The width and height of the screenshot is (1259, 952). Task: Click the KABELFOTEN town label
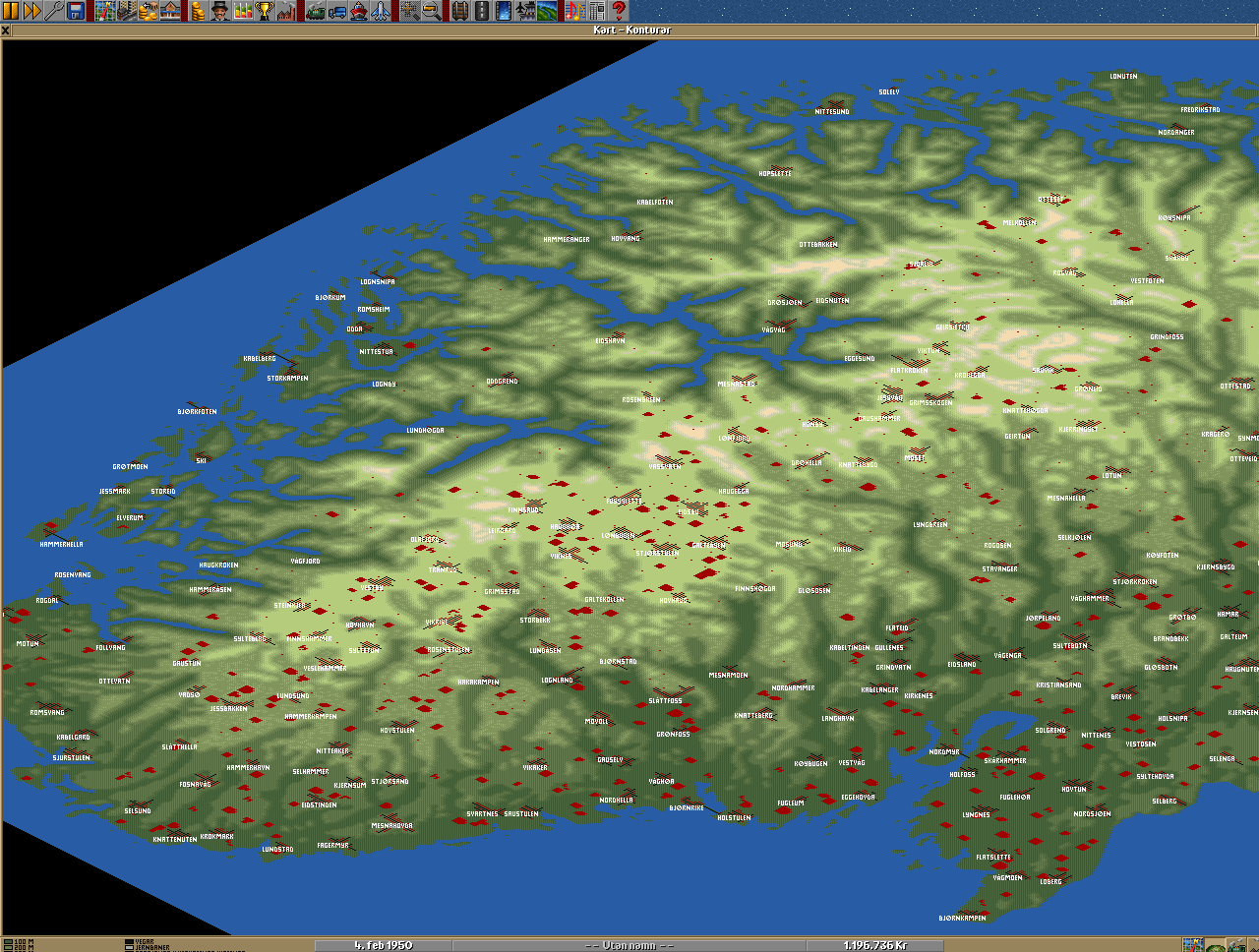[655, 202]
